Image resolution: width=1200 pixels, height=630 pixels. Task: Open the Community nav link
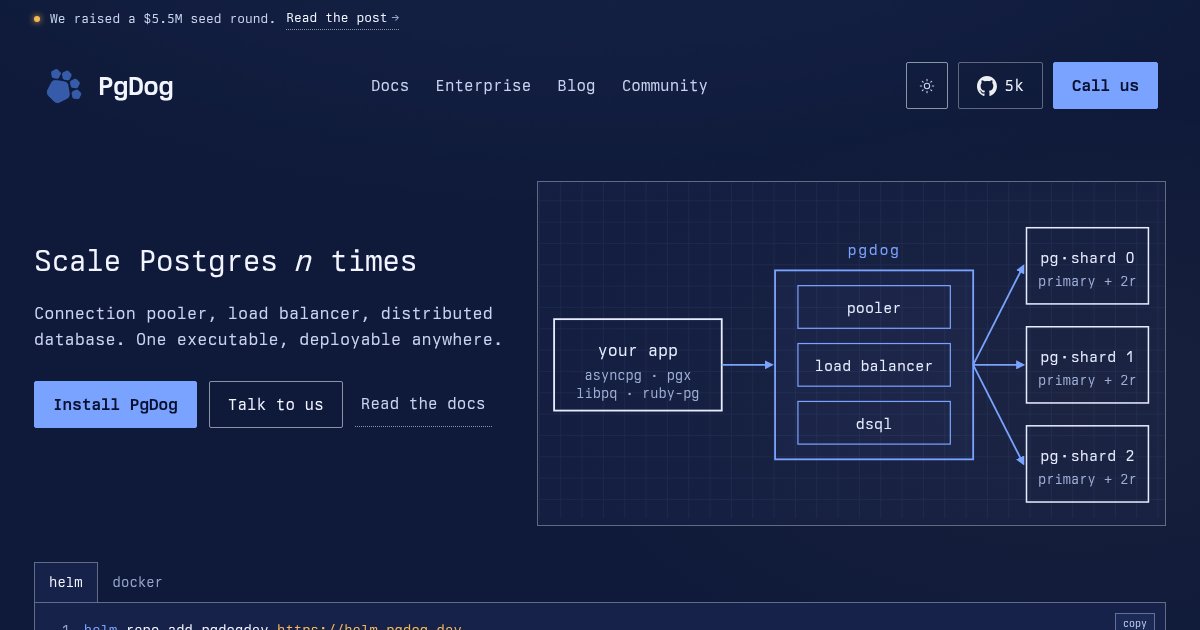coord(665,86)
